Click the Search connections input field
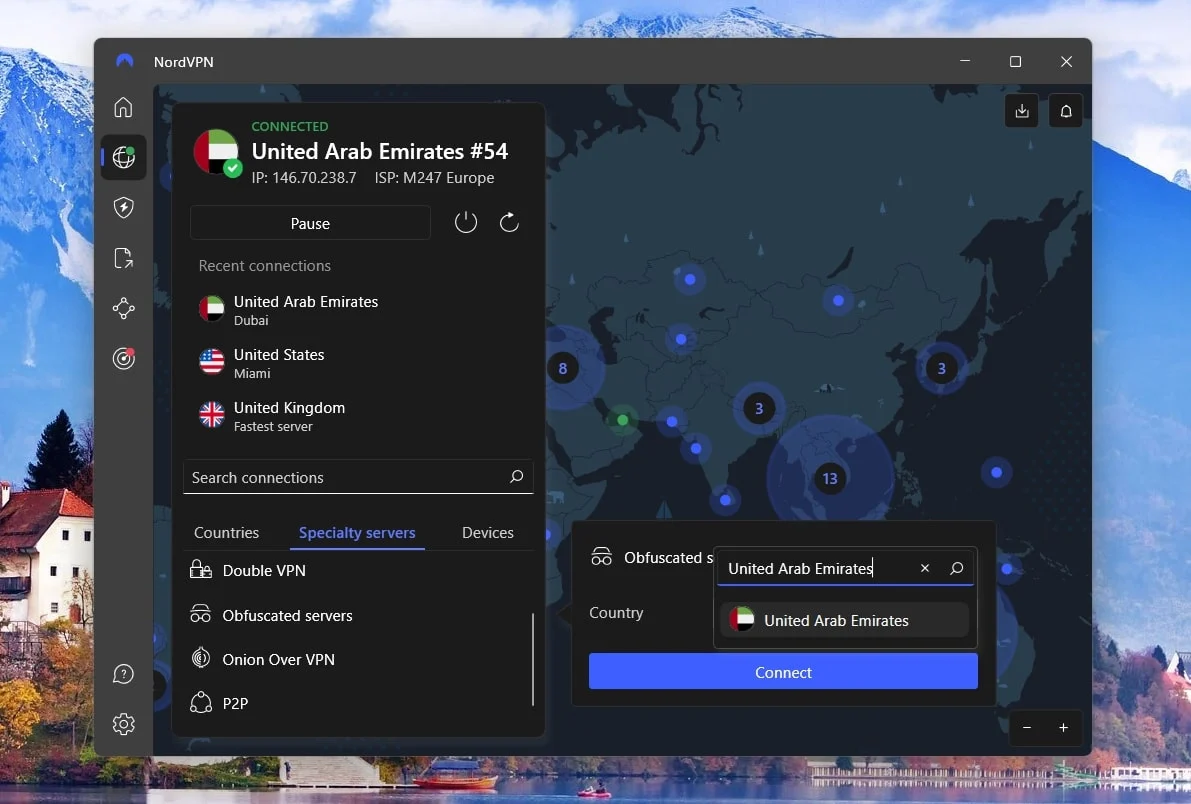This screenshot has width=1191, height=804. tap(345, 478)
